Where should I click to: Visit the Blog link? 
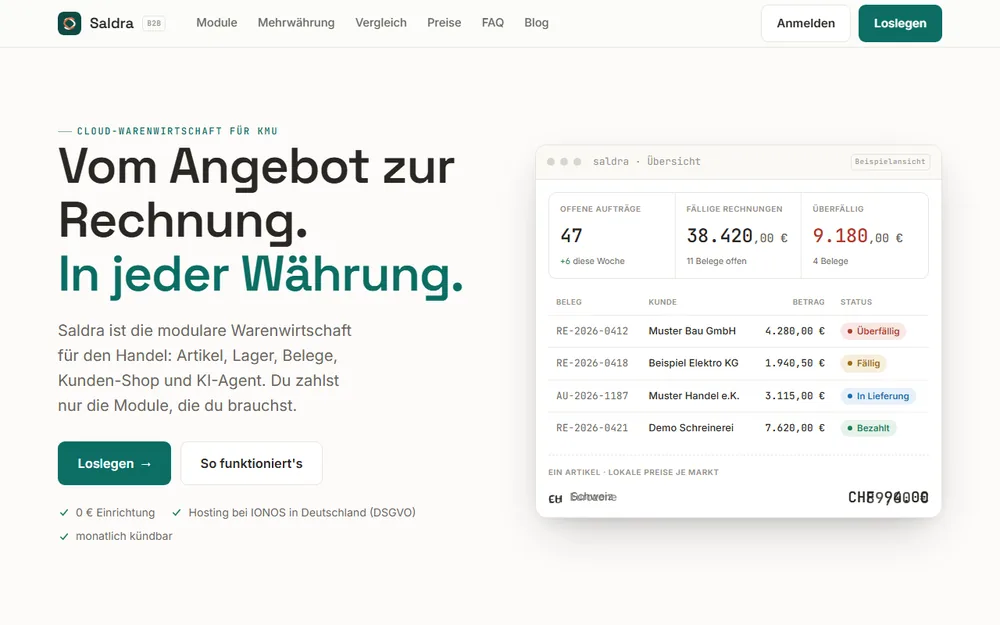536,23
